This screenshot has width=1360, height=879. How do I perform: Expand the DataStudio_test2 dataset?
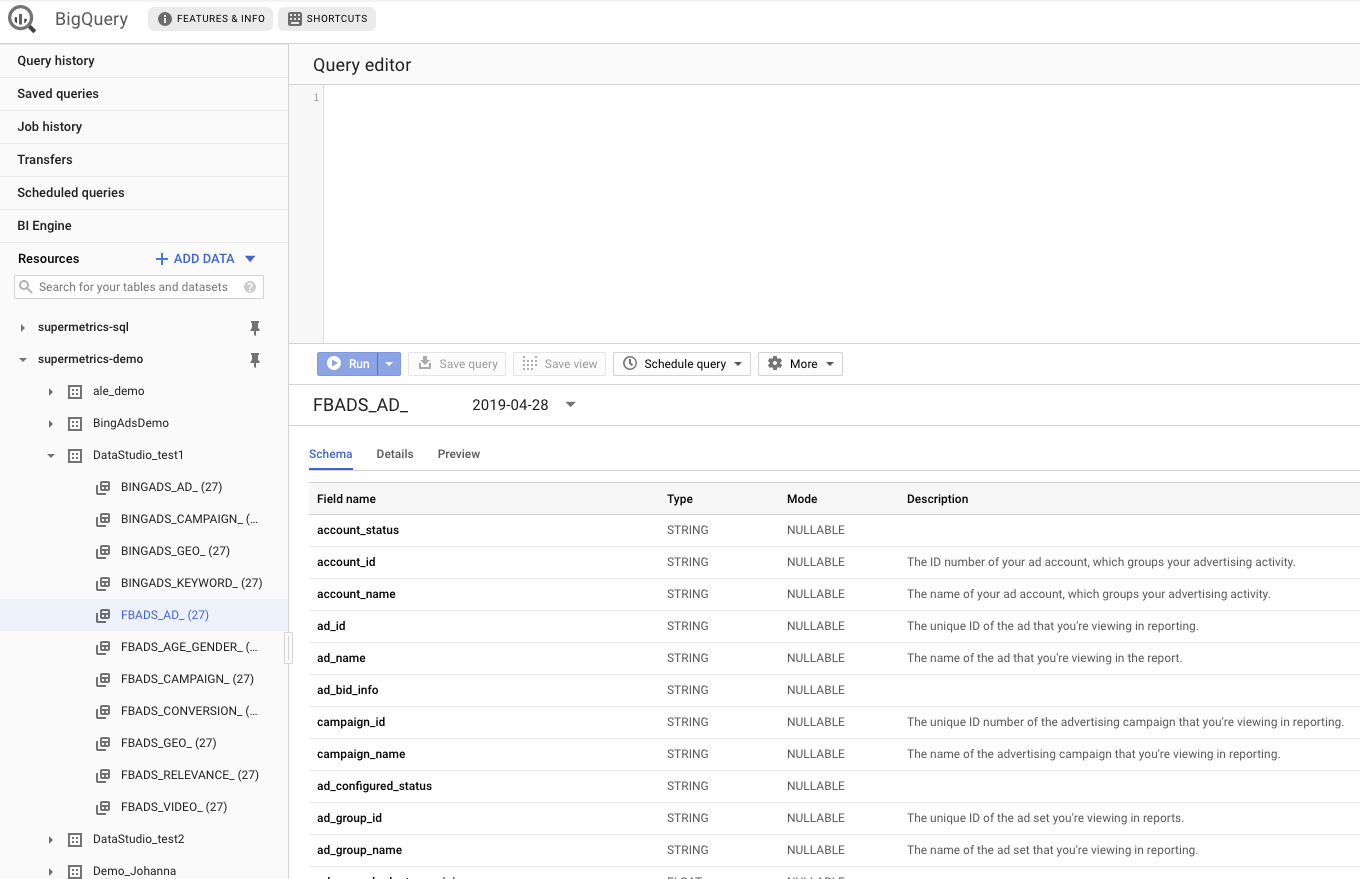[x=51, y=839]
